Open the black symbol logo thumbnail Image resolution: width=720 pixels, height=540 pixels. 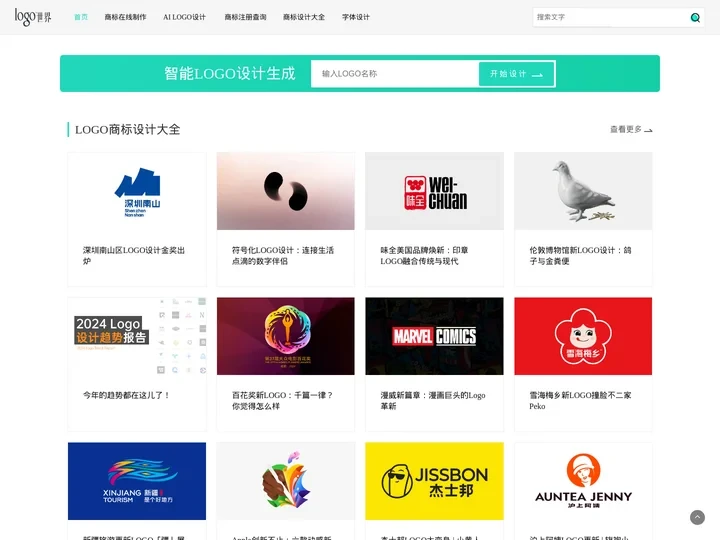(x=286, y=191)
